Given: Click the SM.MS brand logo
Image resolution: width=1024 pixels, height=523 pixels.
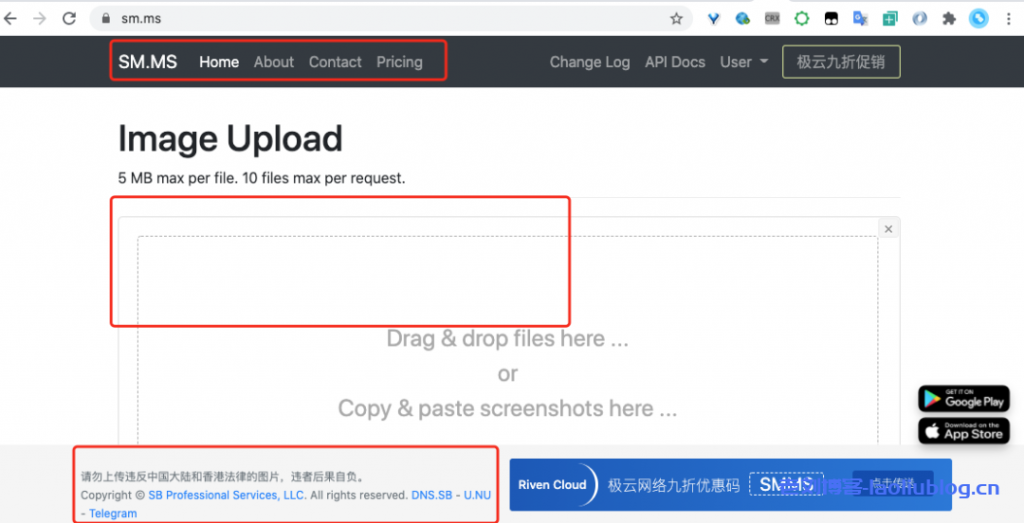Looking at the screenshot, I should coord(148,62).
